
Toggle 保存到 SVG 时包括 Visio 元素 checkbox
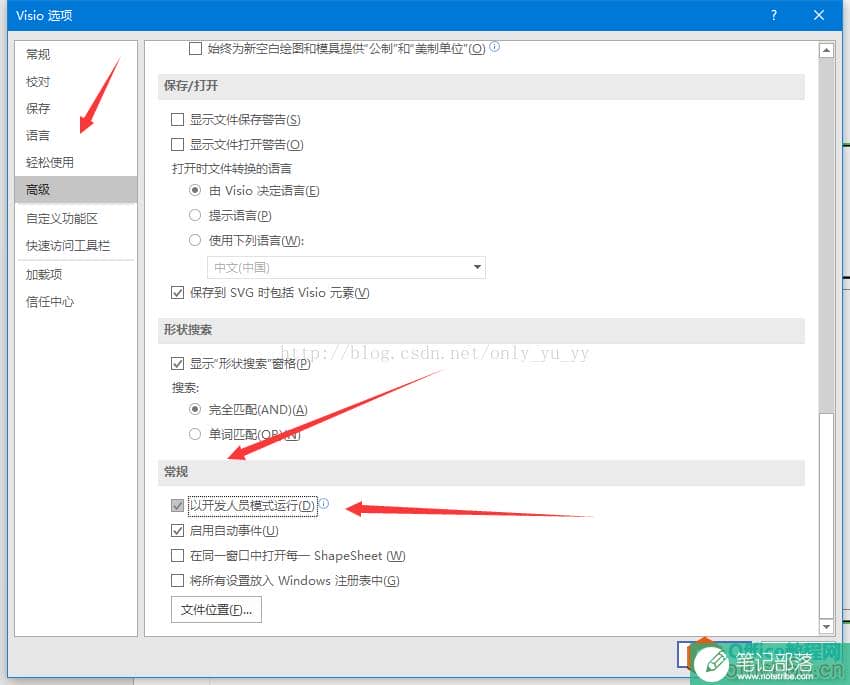click(x=177, y=293)
